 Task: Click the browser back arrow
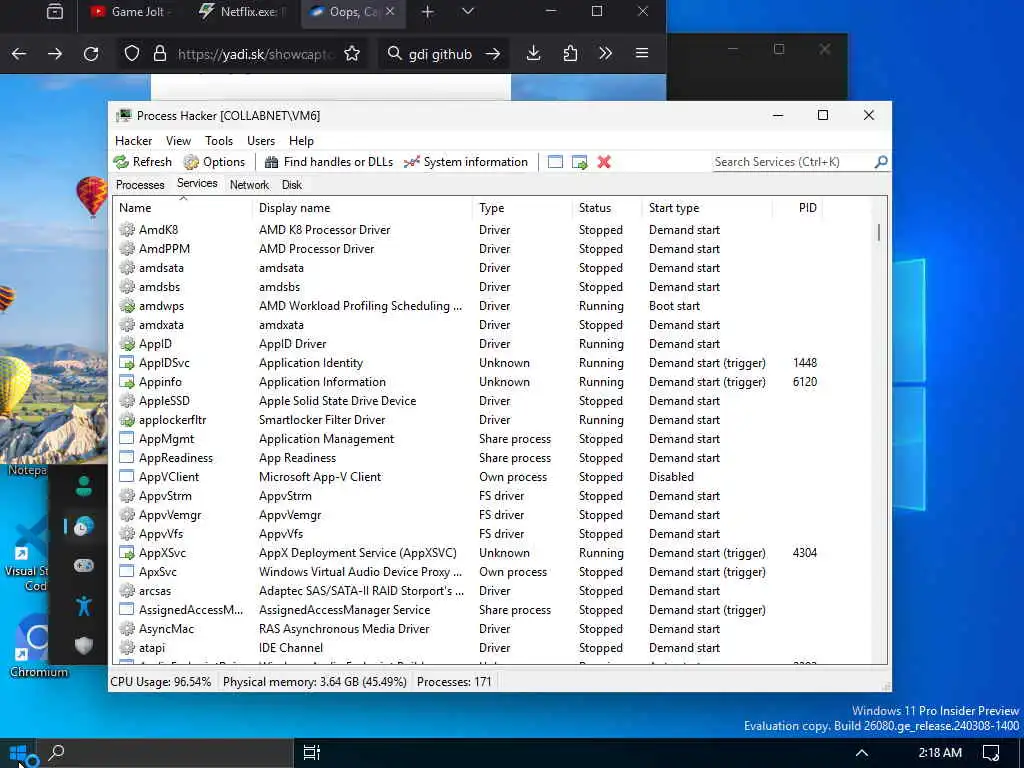[19, 54]
